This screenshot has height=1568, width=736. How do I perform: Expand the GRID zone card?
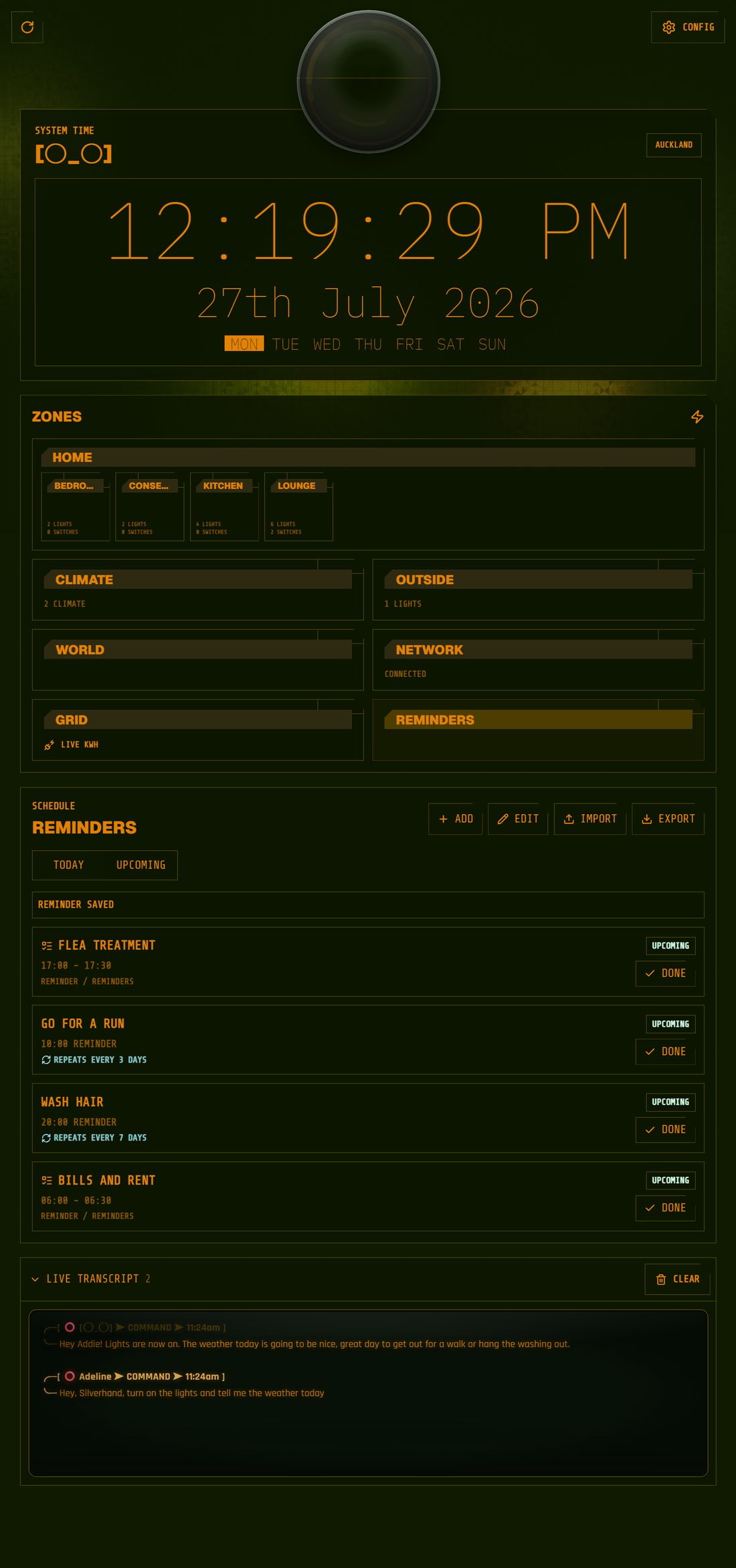pos(197,730)
